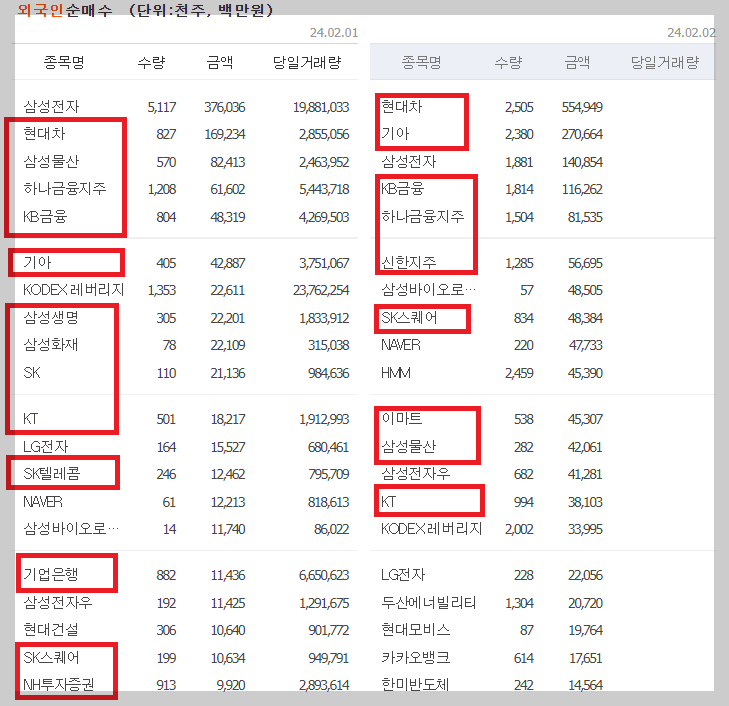
Task: Click 기아 with amount 270,664
Action: coord(395,134)
